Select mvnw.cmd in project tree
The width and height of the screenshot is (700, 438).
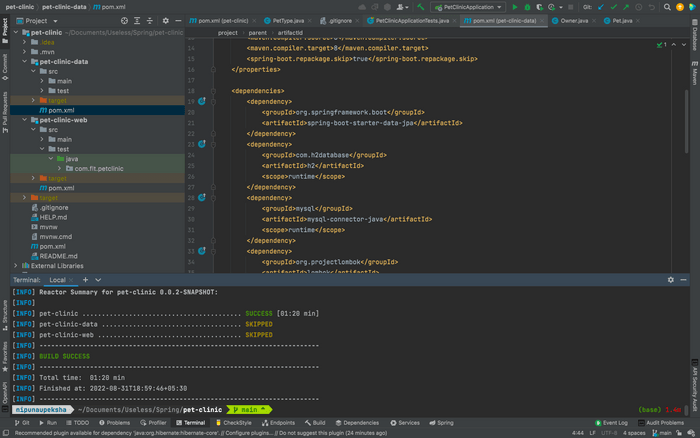point(55,237)
